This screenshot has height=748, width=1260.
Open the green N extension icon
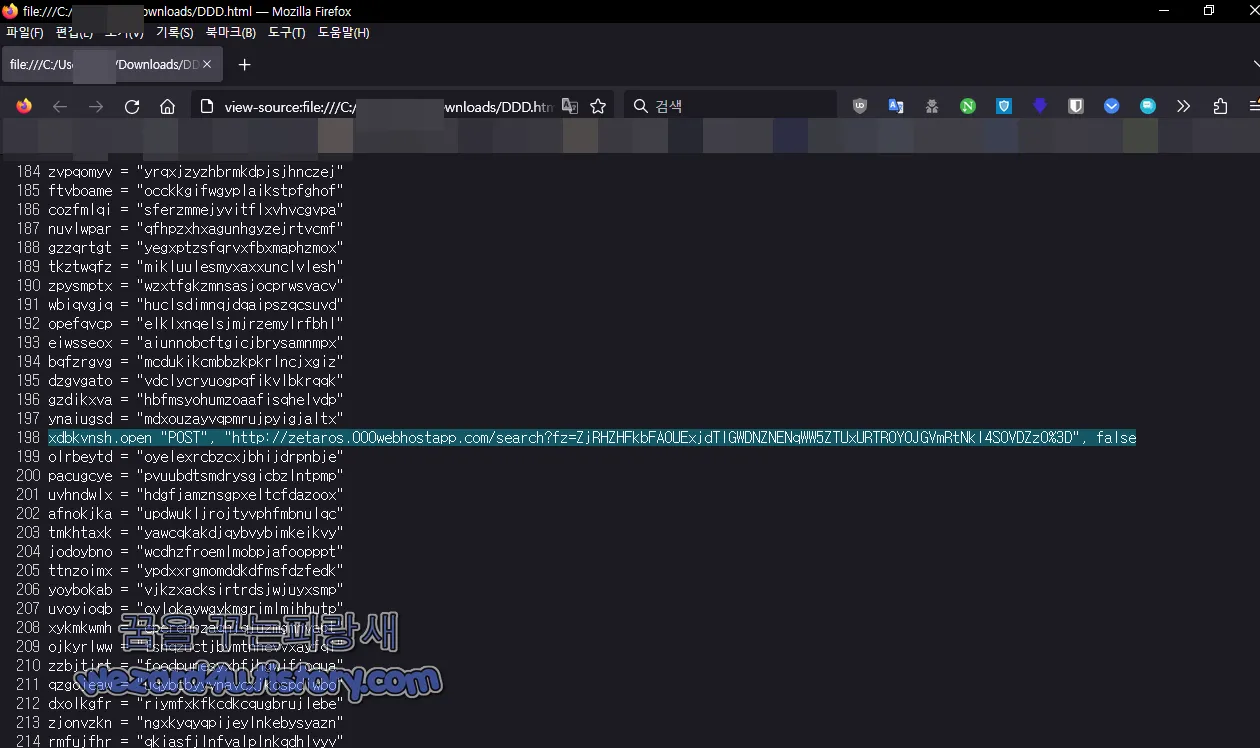coord(968,106)
